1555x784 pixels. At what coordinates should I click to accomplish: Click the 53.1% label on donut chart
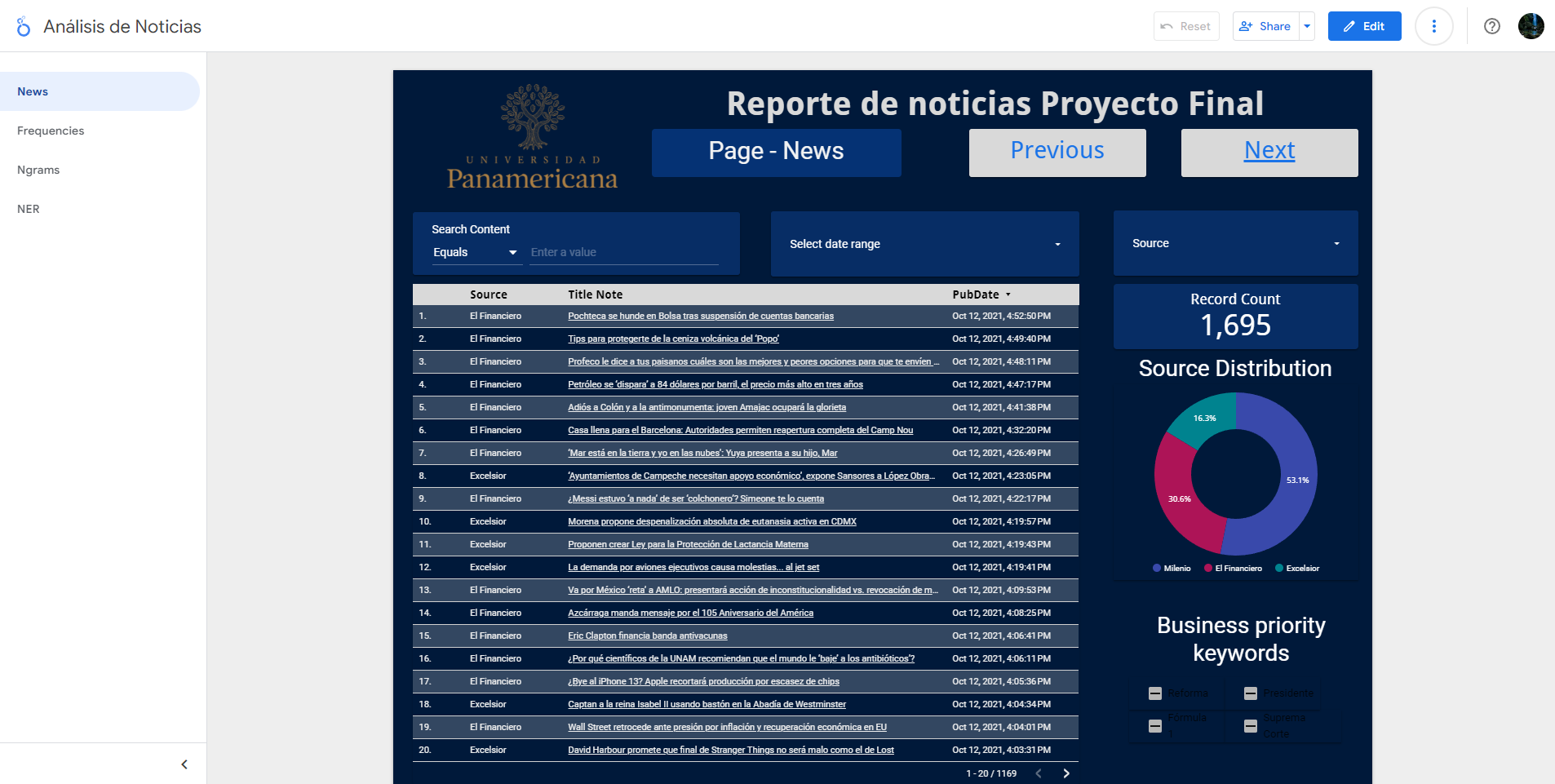pos(1297,480)
